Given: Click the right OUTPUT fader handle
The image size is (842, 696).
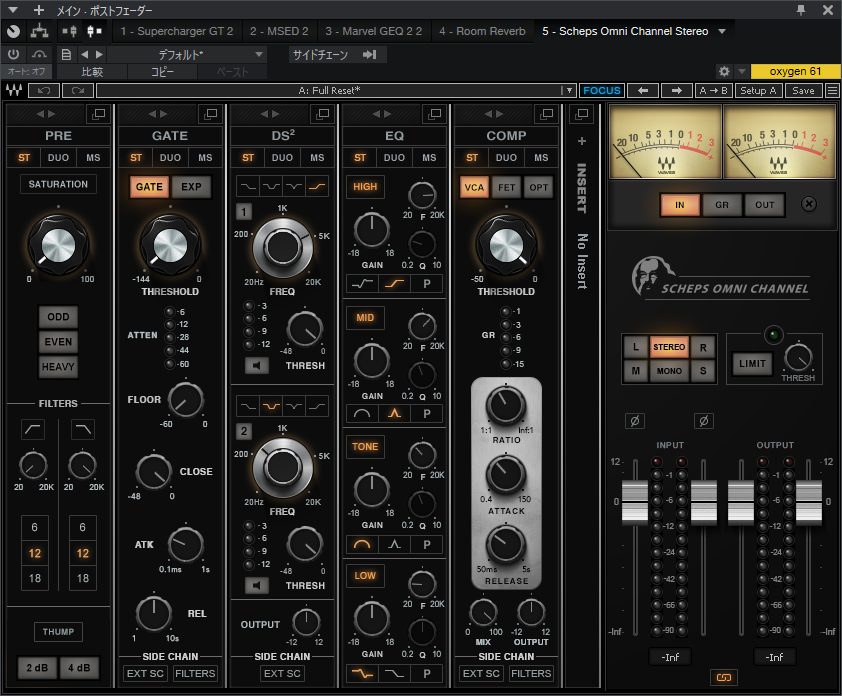Looking at the screenshot, I should point(809,503).
